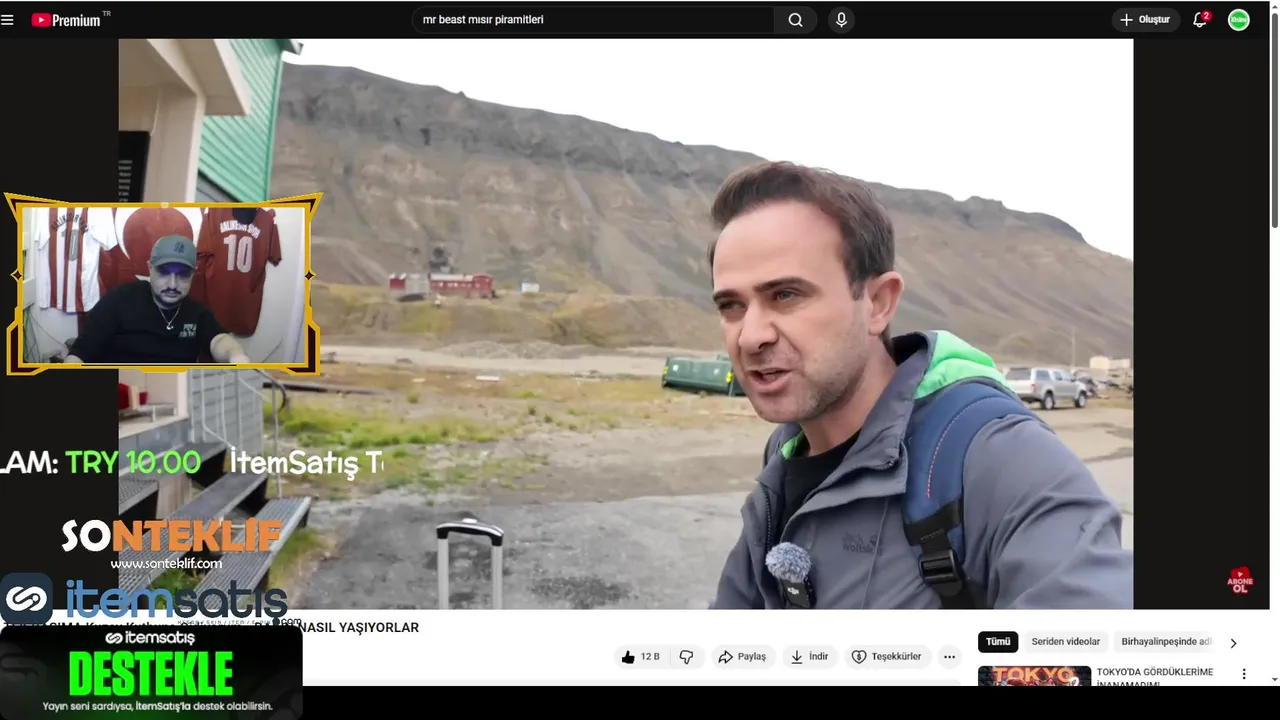Viewport: 1280px width, 720px height.
Task: Open the green account avatar menu
Action: (x=1239, y=20)
